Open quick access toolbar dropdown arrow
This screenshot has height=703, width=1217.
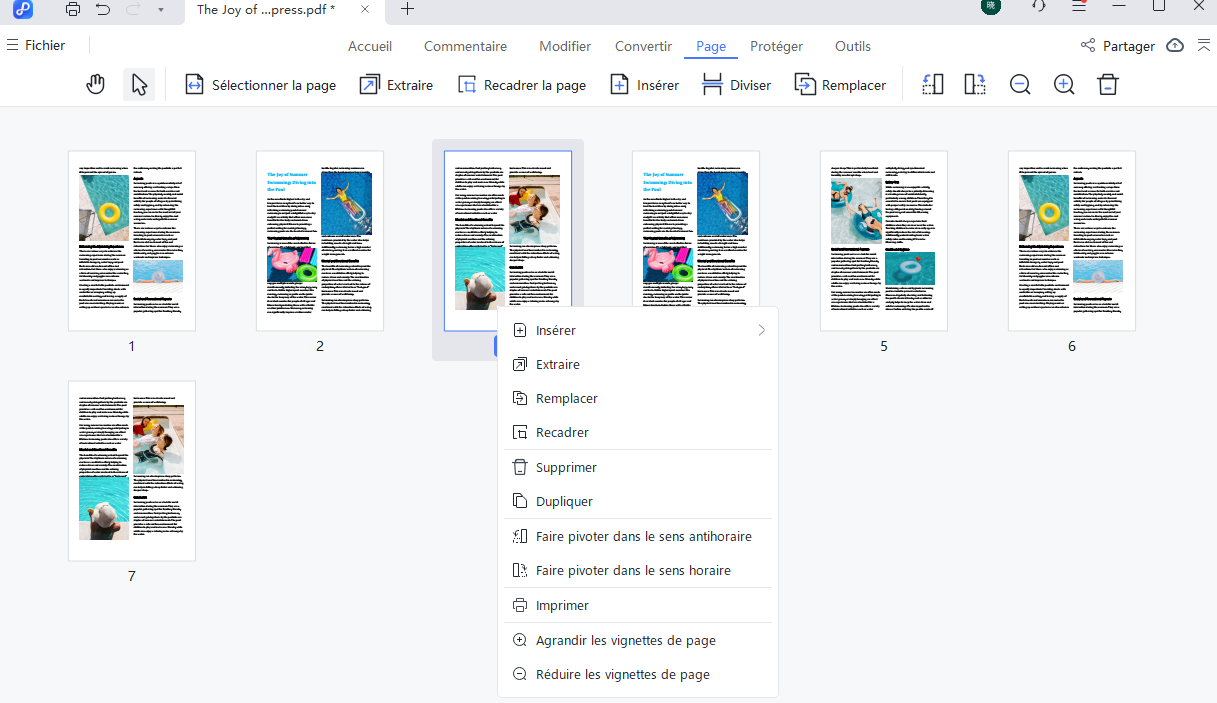pyautogui.click(x=161, y=9)
